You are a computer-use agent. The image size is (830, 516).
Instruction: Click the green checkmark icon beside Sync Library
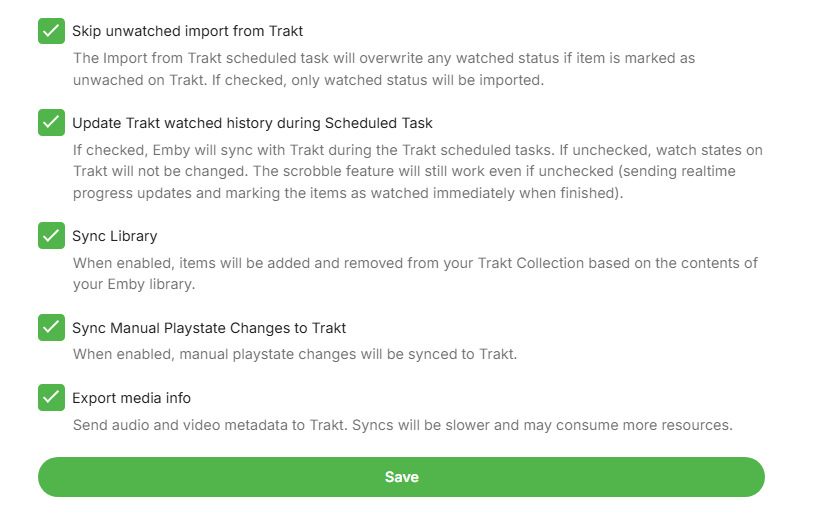tap(51, 236)
